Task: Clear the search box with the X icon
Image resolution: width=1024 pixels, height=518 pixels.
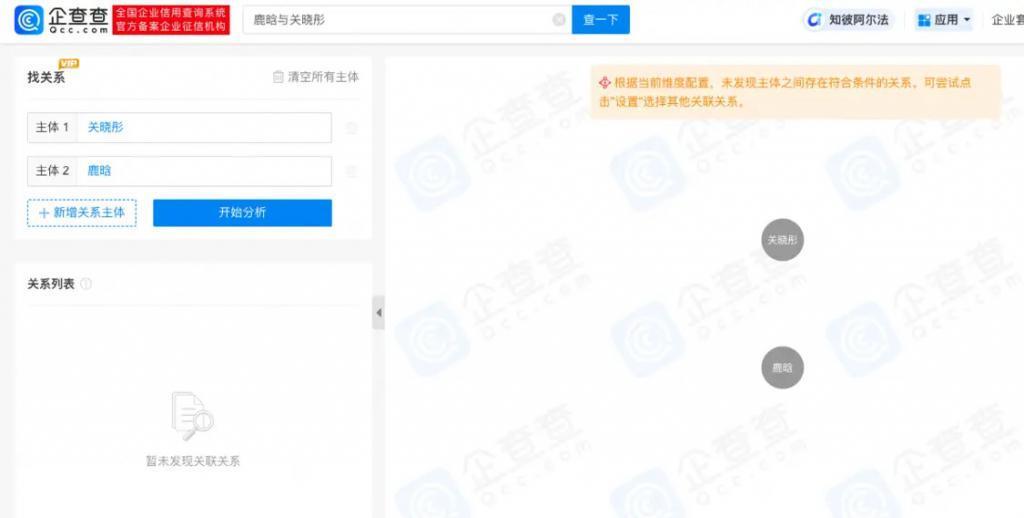Action: coord(559,20)
